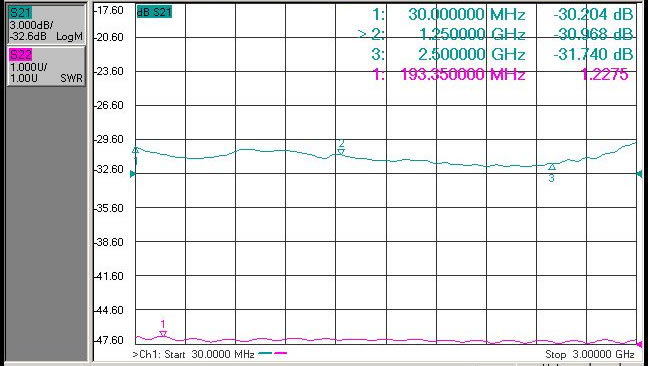
Task: Click the '-32.60' reference scale label
Action: tap(110, 169)
